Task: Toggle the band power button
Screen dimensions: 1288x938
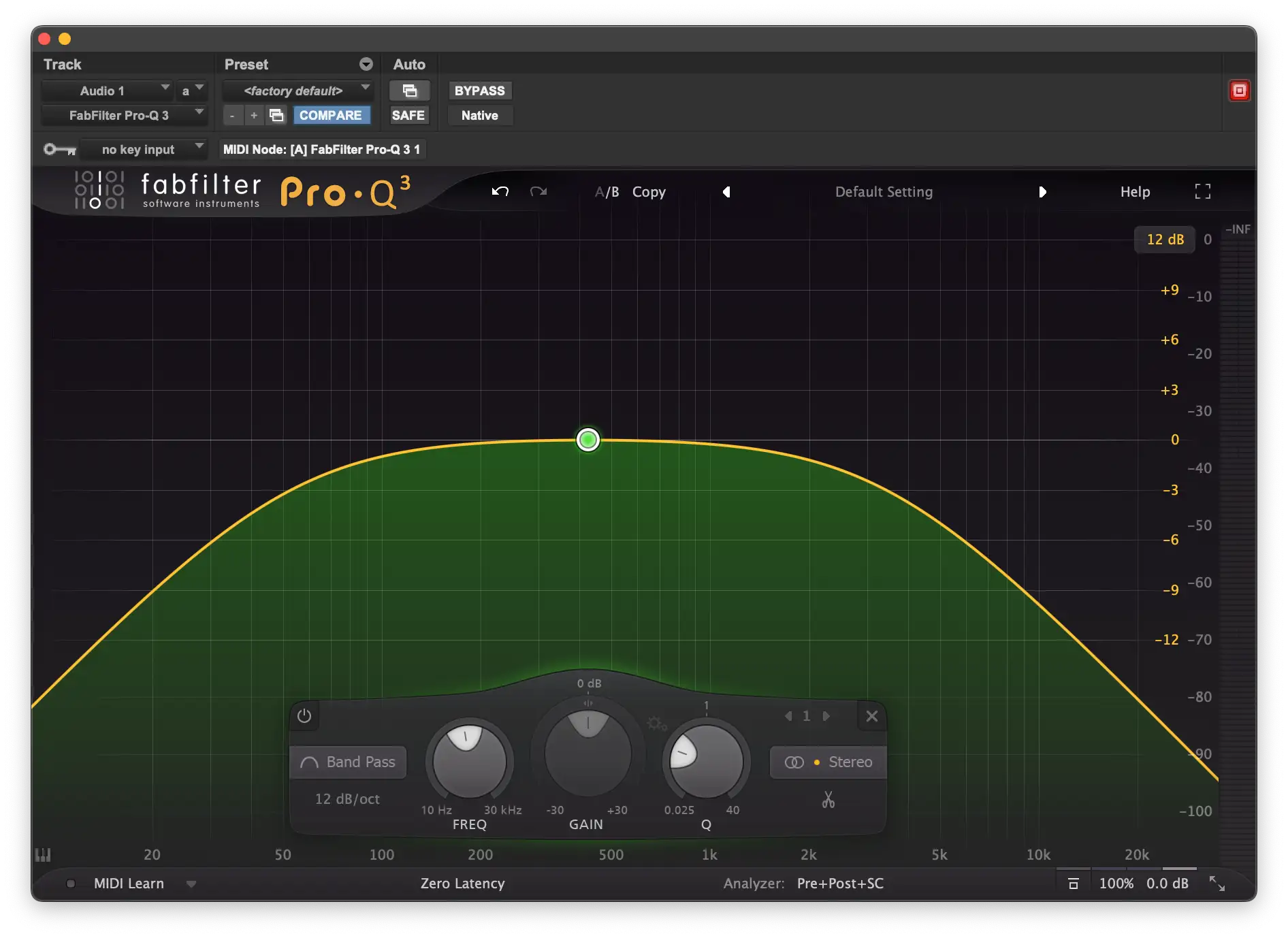Action: tap(304, 716)
